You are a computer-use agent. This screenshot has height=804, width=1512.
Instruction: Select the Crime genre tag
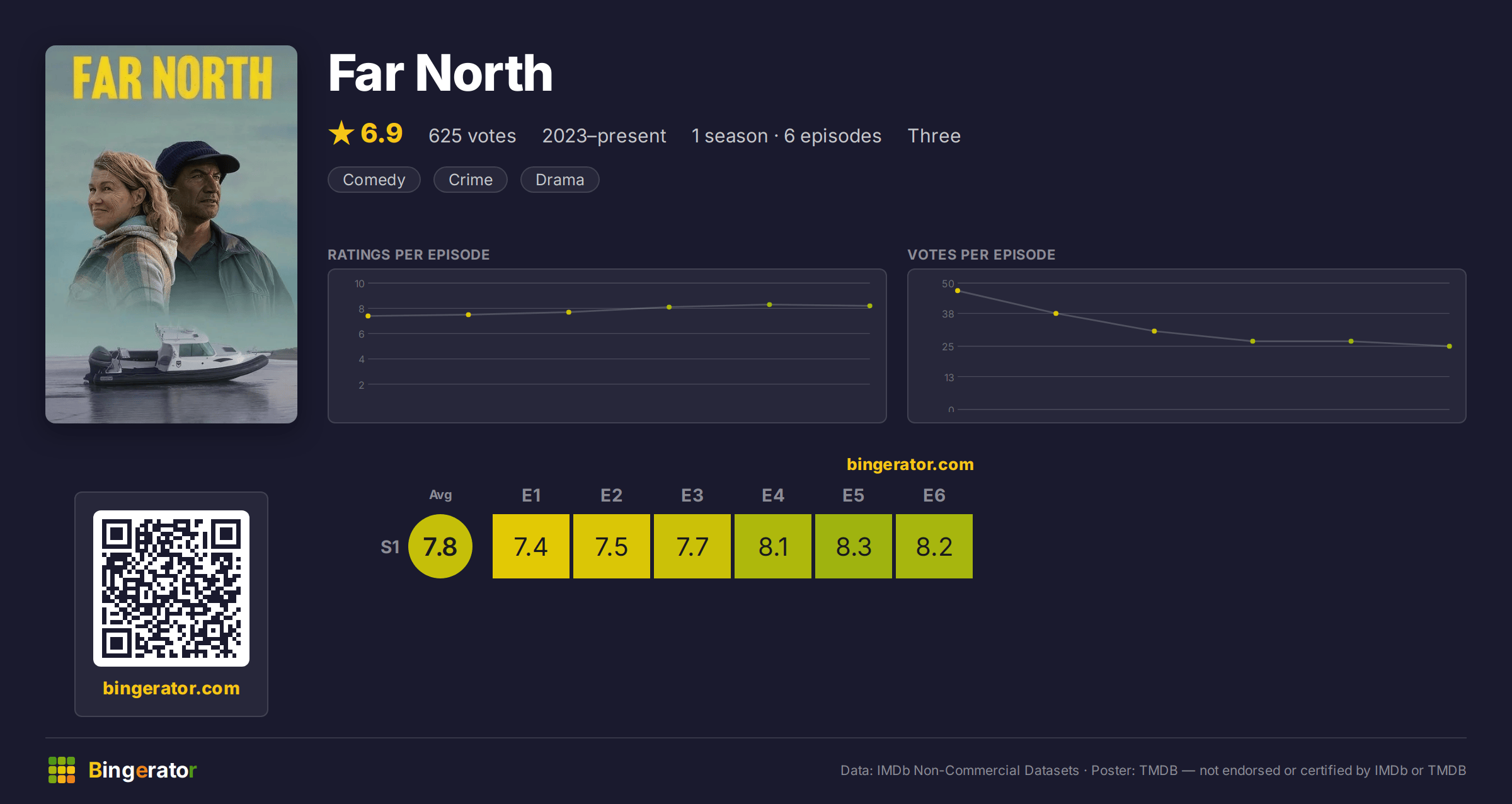pos(471,180)
